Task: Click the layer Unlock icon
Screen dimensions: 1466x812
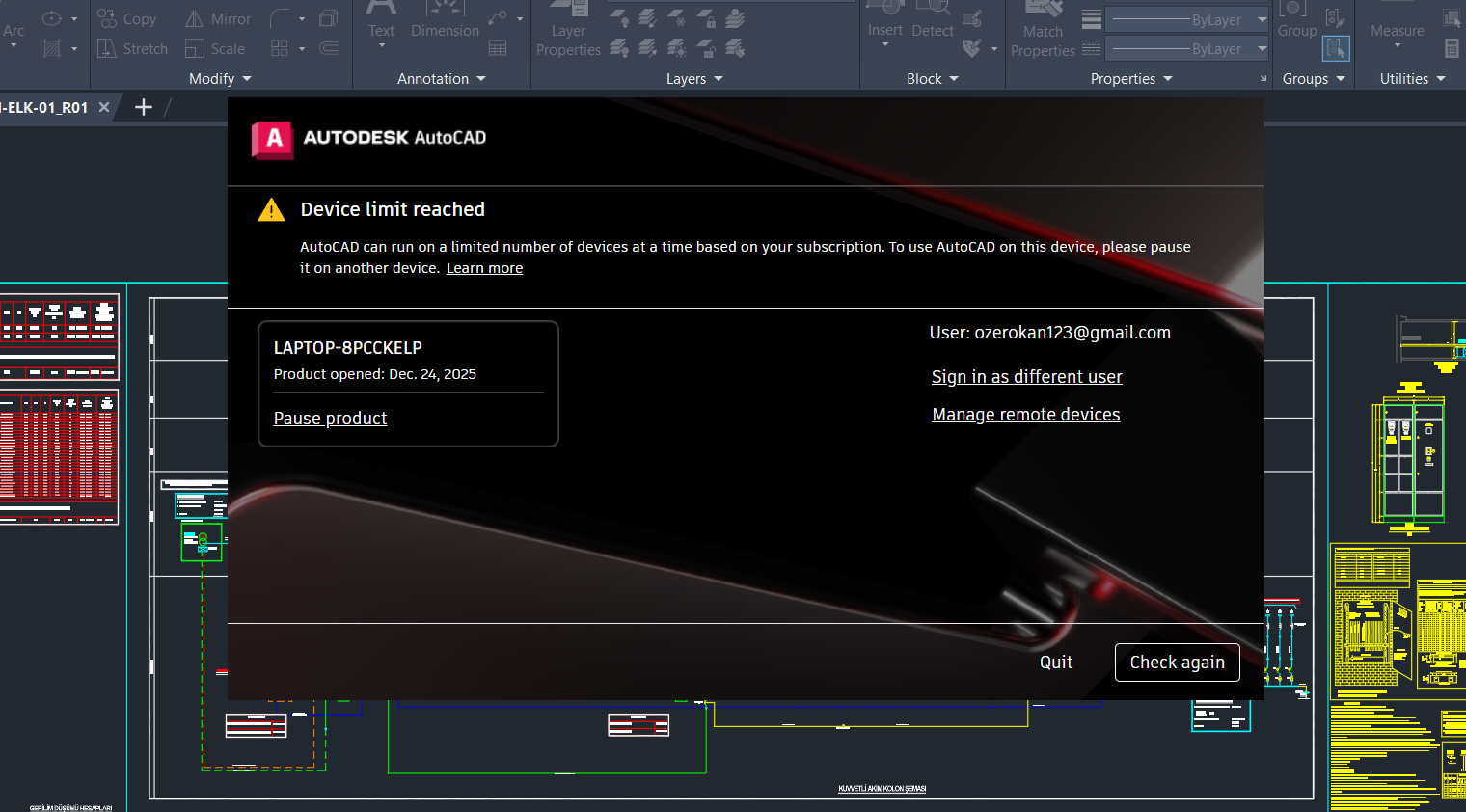Action: [706, 48]
